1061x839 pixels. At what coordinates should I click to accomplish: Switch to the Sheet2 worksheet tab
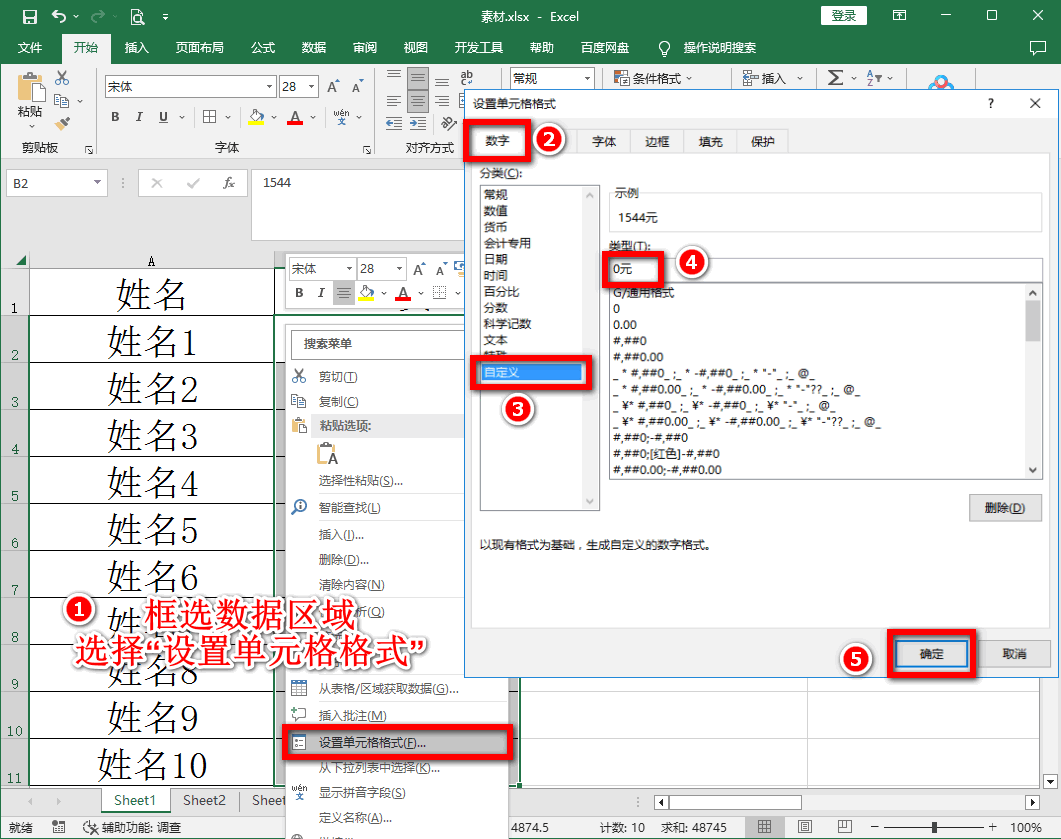coord(204,800)
